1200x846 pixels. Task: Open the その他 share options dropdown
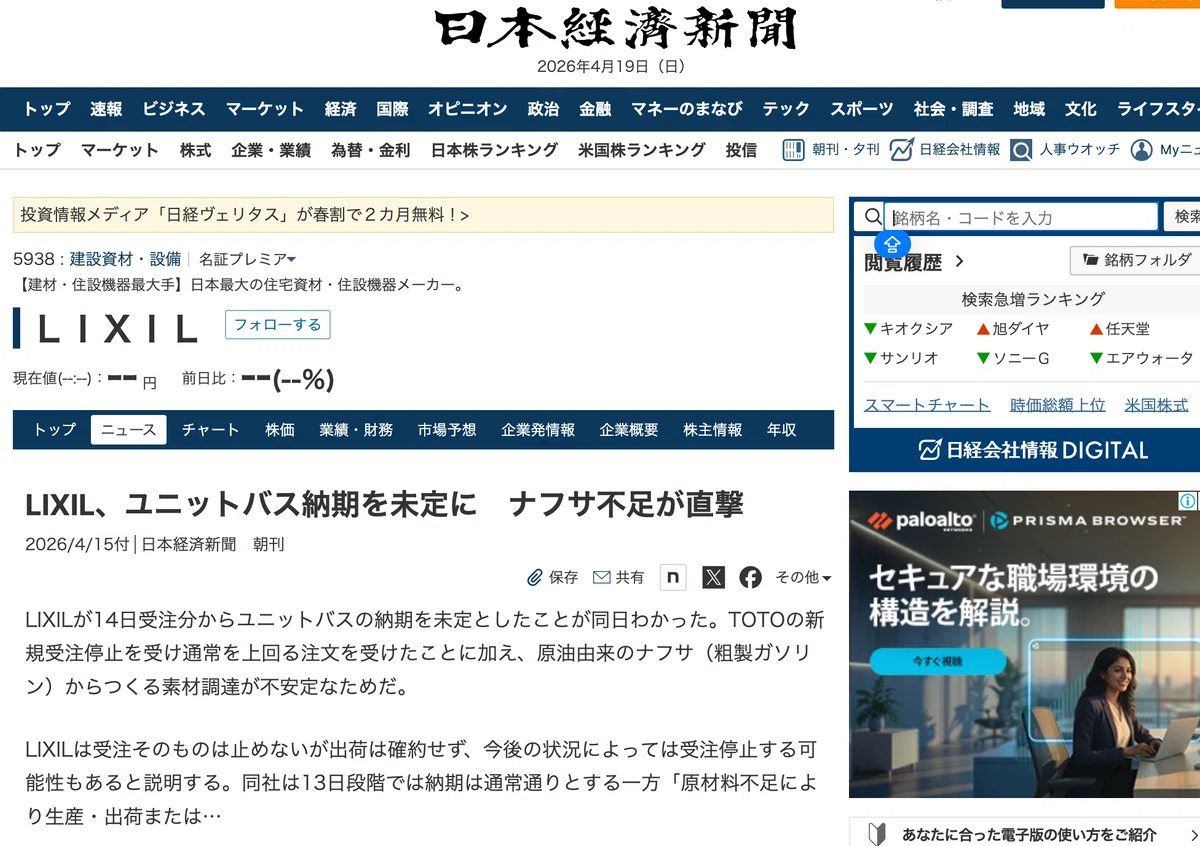[804, 577]
